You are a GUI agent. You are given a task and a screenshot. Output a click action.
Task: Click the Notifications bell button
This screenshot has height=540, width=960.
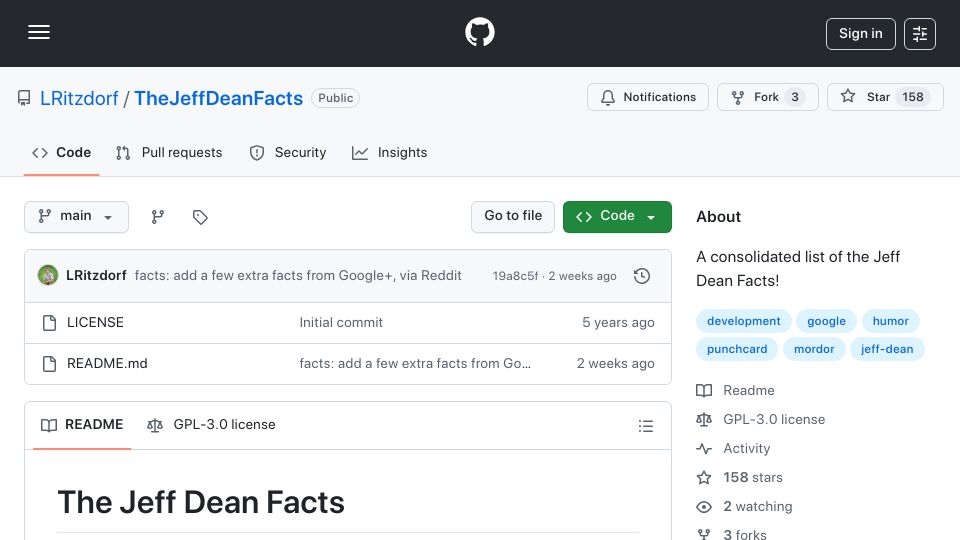click(648, 97)
